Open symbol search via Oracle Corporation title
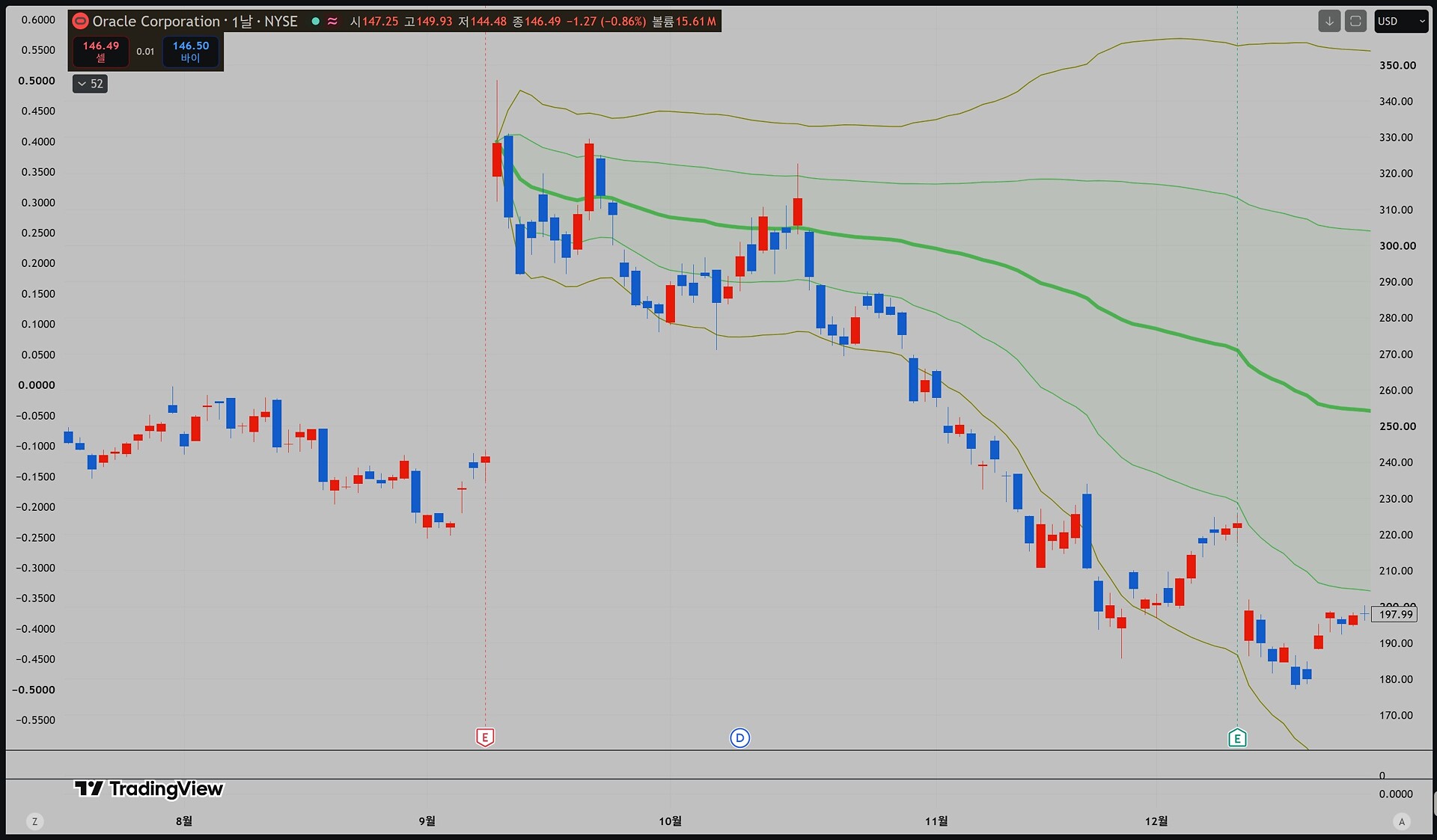This screenshot has height=840, width=1437. 156,21
